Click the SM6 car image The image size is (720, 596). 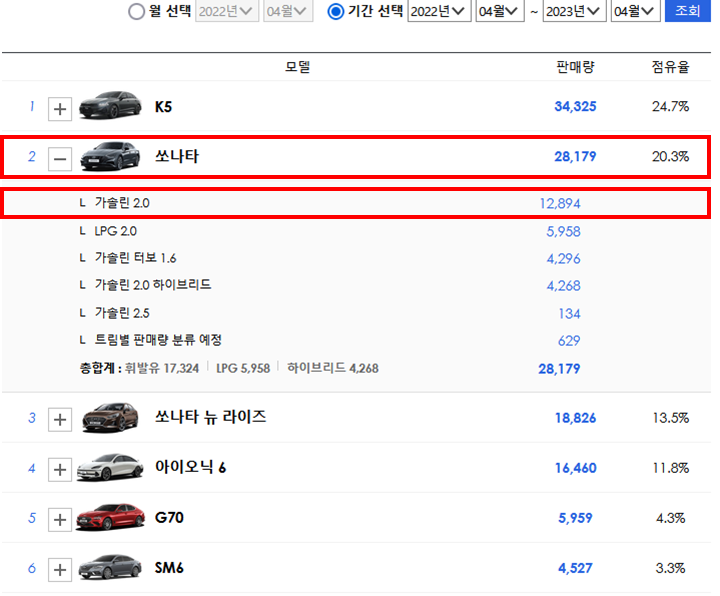tap(110, 567)
